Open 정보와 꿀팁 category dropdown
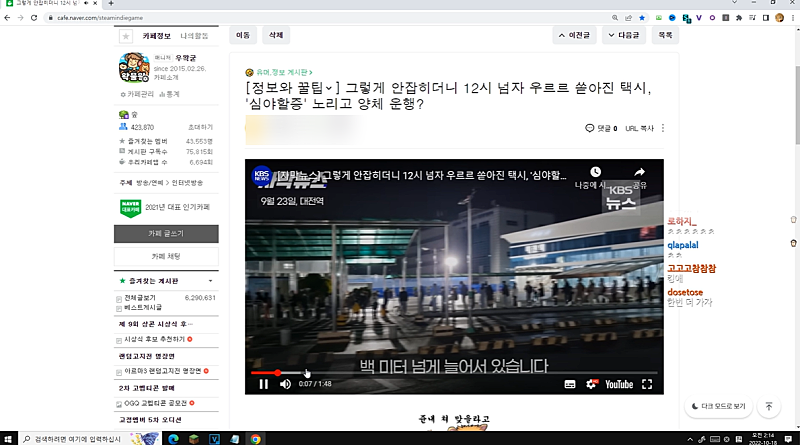800x445 pixels. pos(293,88)
